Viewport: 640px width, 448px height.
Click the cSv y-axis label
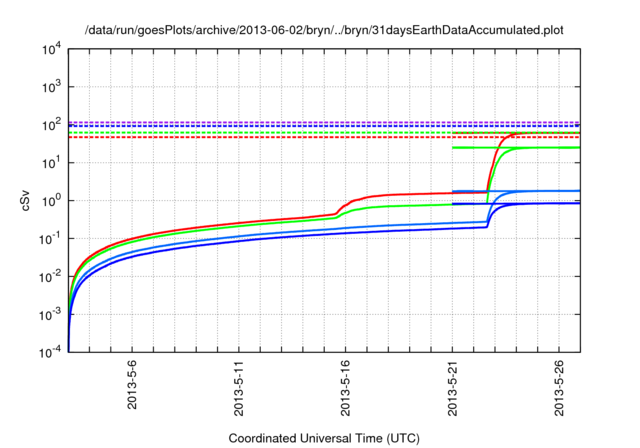pyautogui.click(x=27, y=200)
